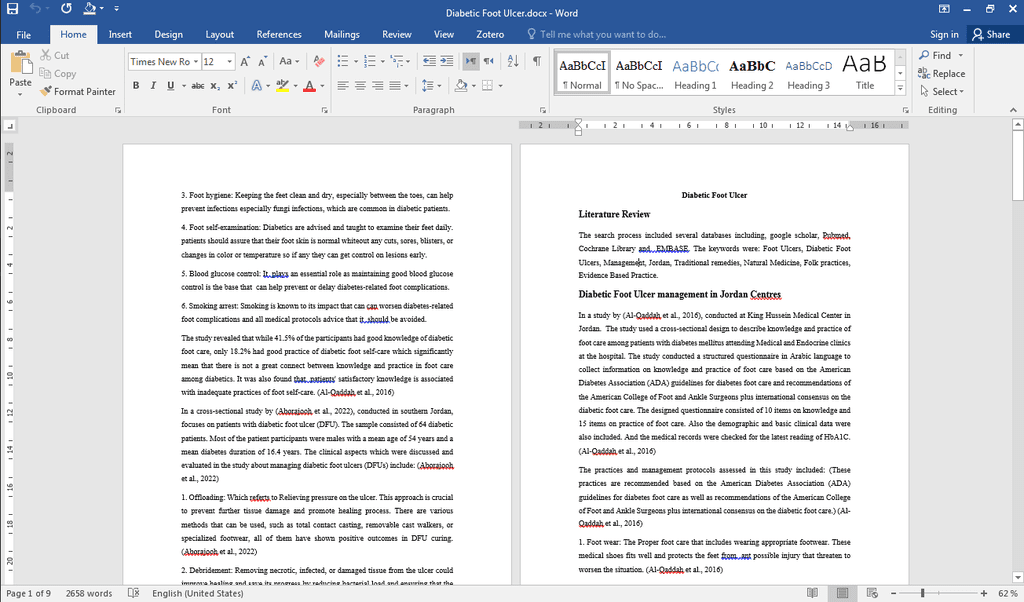The width and height of the screenshot is (1024, 602).
Task: Open the font name dropdown
Action: (x=195, y=61)
